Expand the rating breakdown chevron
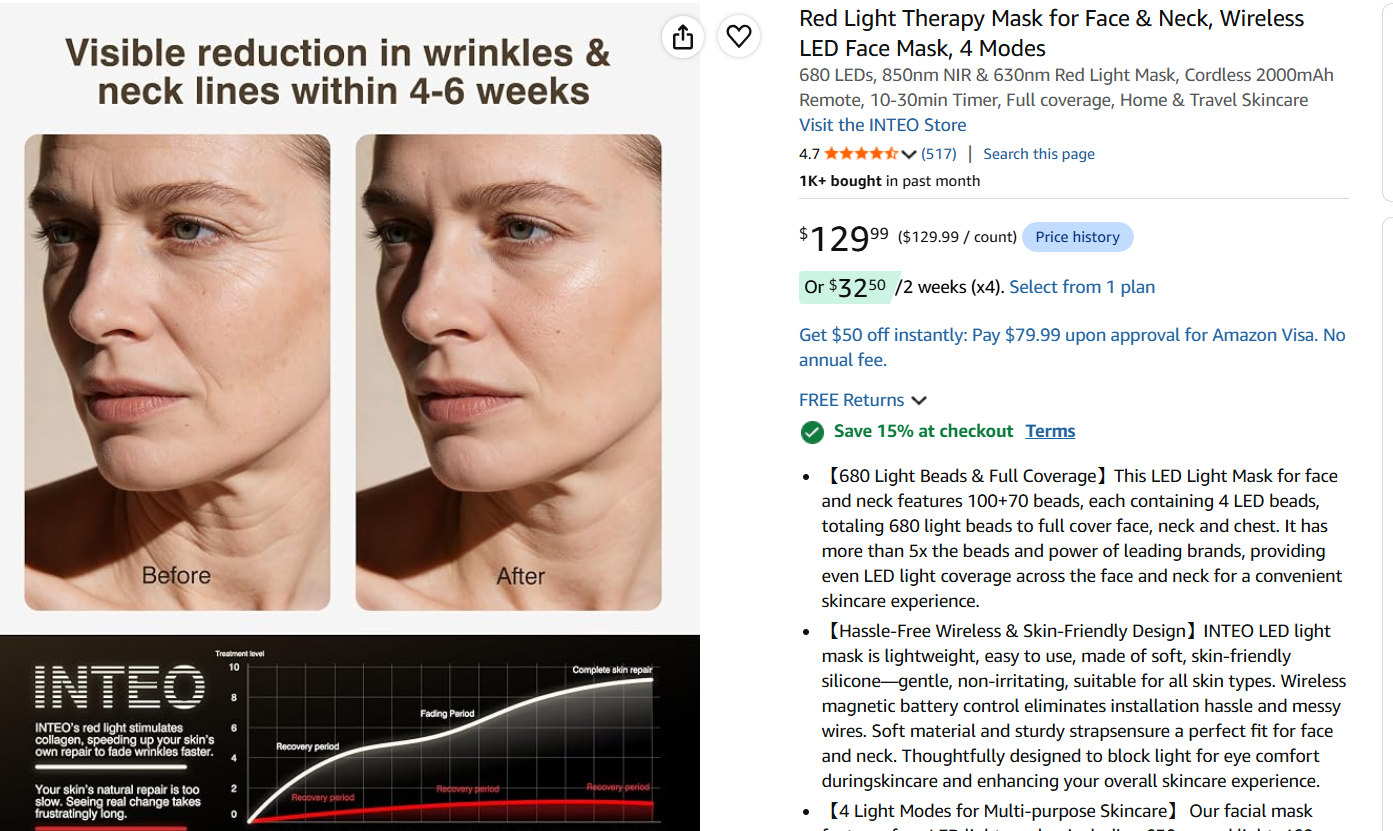Viewport: 1393px width, 831px height. [909, 154]
